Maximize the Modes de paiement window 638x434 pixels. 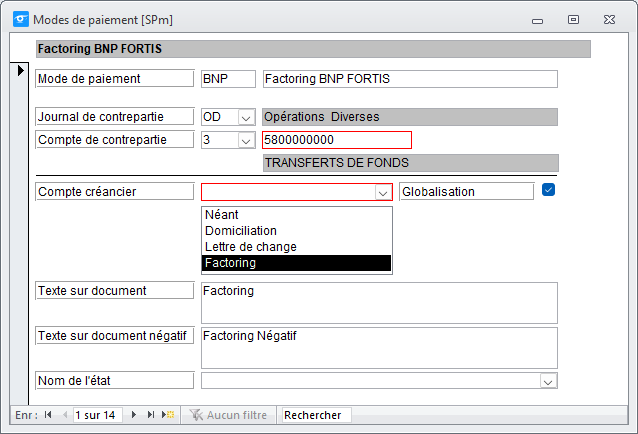(x=573, y=20)
